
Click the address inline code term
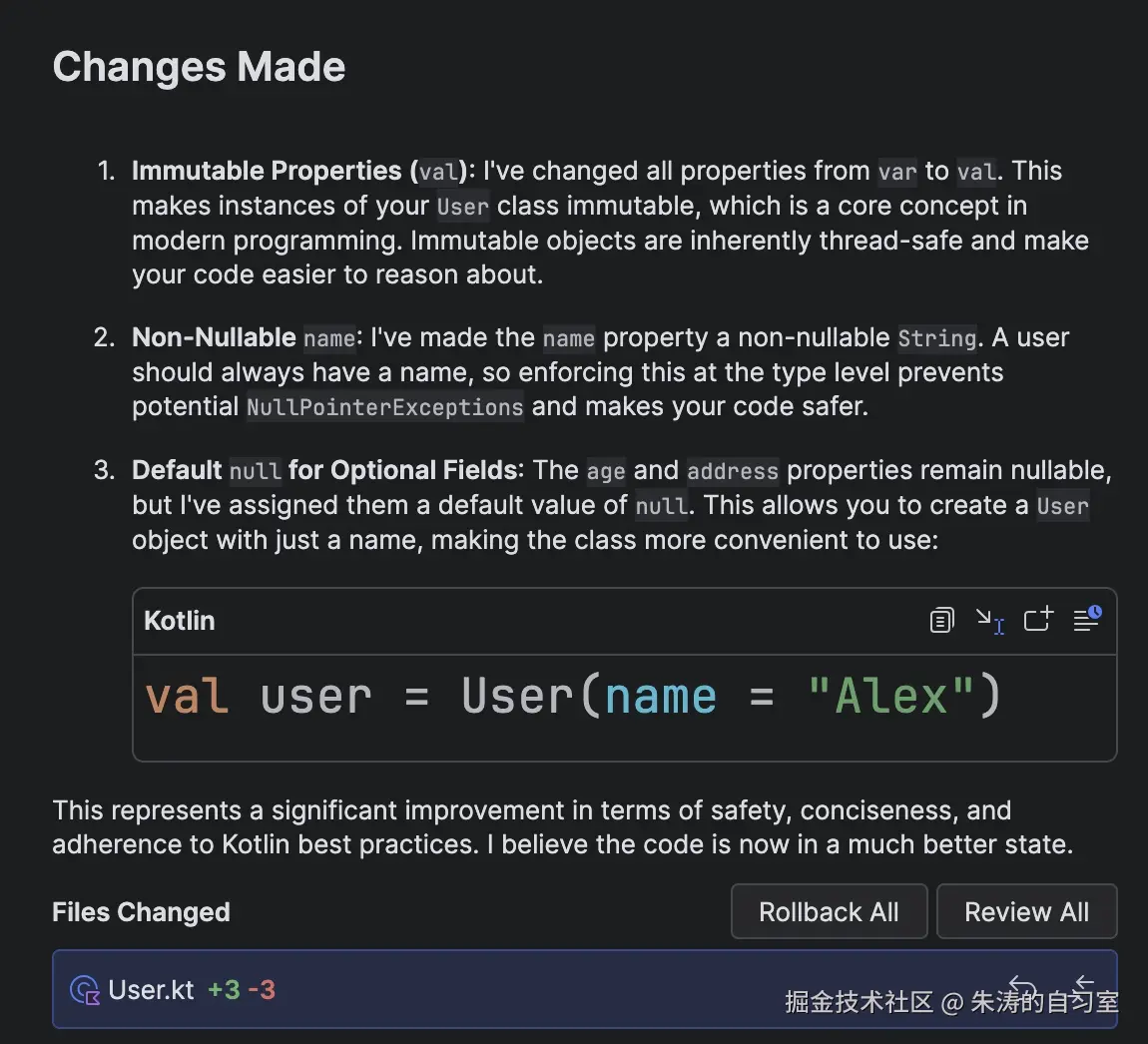(x=733, y=471)
